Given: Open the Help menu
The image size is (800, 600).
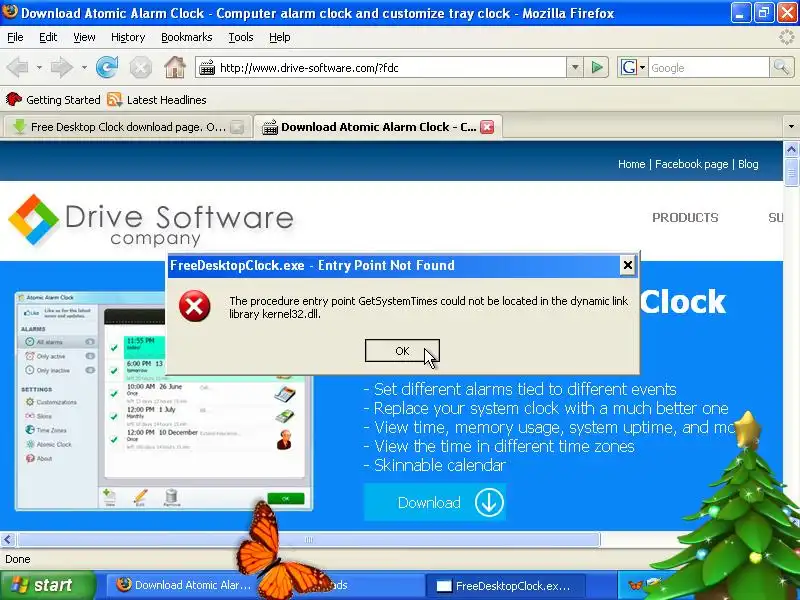Looking at the screenshot, I should point(279,37).
